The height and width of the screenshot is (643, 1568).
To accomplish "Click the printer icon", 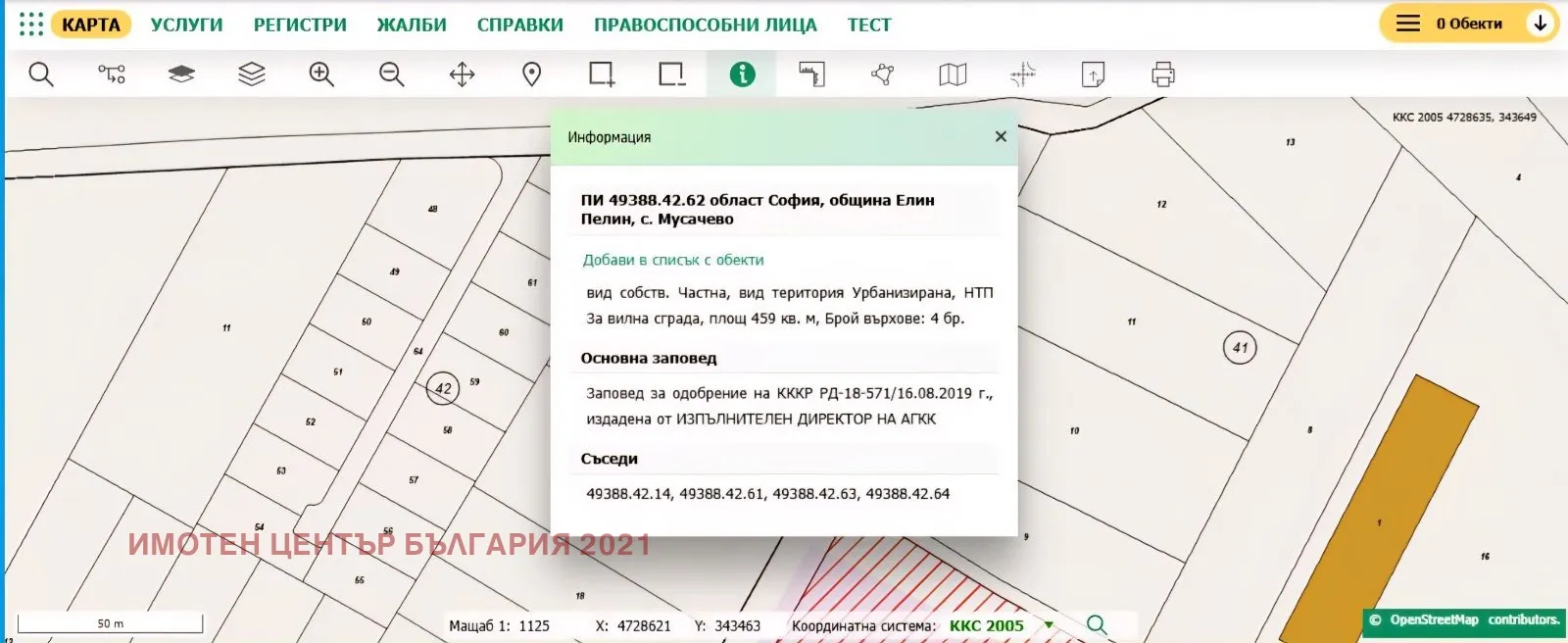I will pyautogui.click(x=1163, y=74).
